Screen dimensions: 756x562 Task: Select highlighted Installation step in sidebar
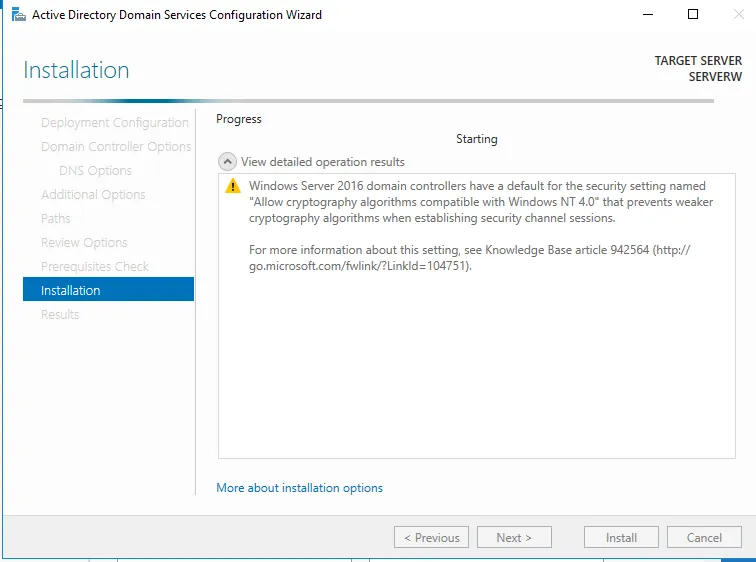(x=108, y=289)
